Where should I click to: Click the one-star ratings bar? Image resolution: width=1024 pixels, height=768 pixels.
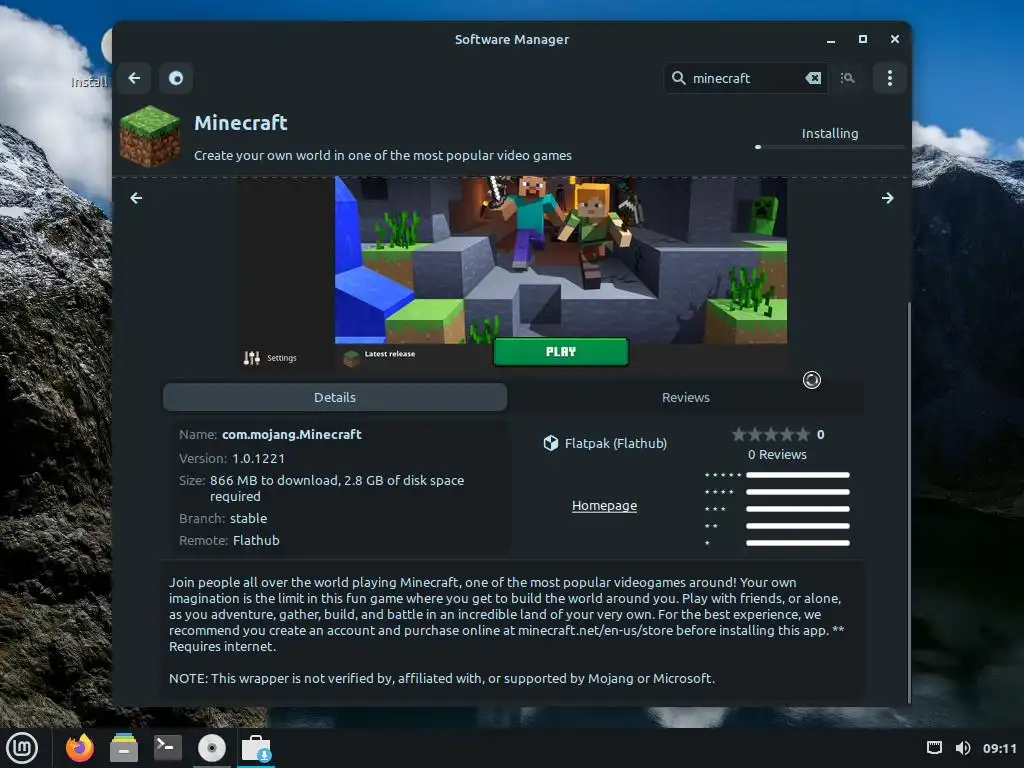pyautogui.click(x=798, y=543)
